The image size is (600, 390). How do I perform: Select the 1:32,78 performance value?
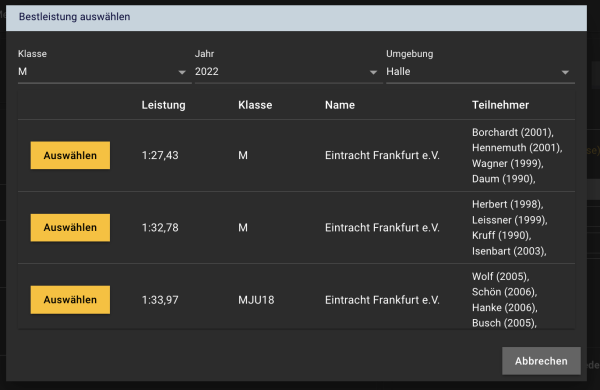(160, 228)
